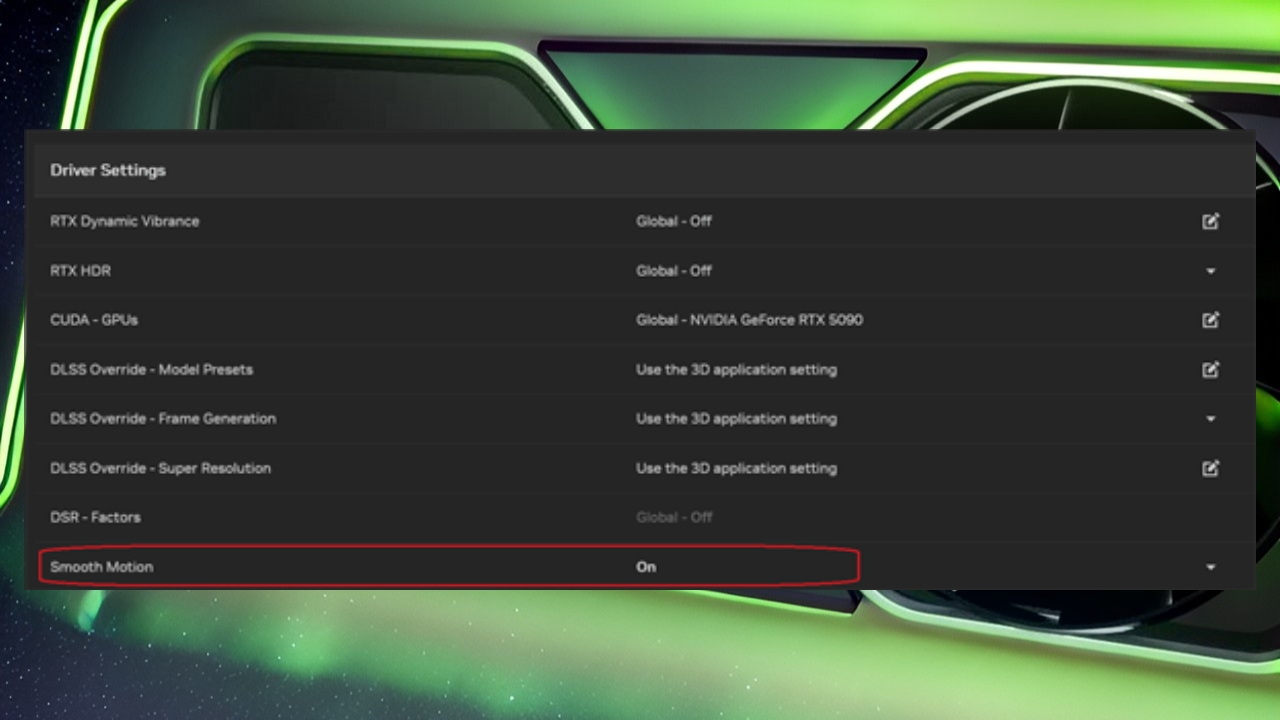Image resolution: width=1280 pixels, height=720 pixels.
Task: Select the Smooth Motion label
Action: point(102,566)
